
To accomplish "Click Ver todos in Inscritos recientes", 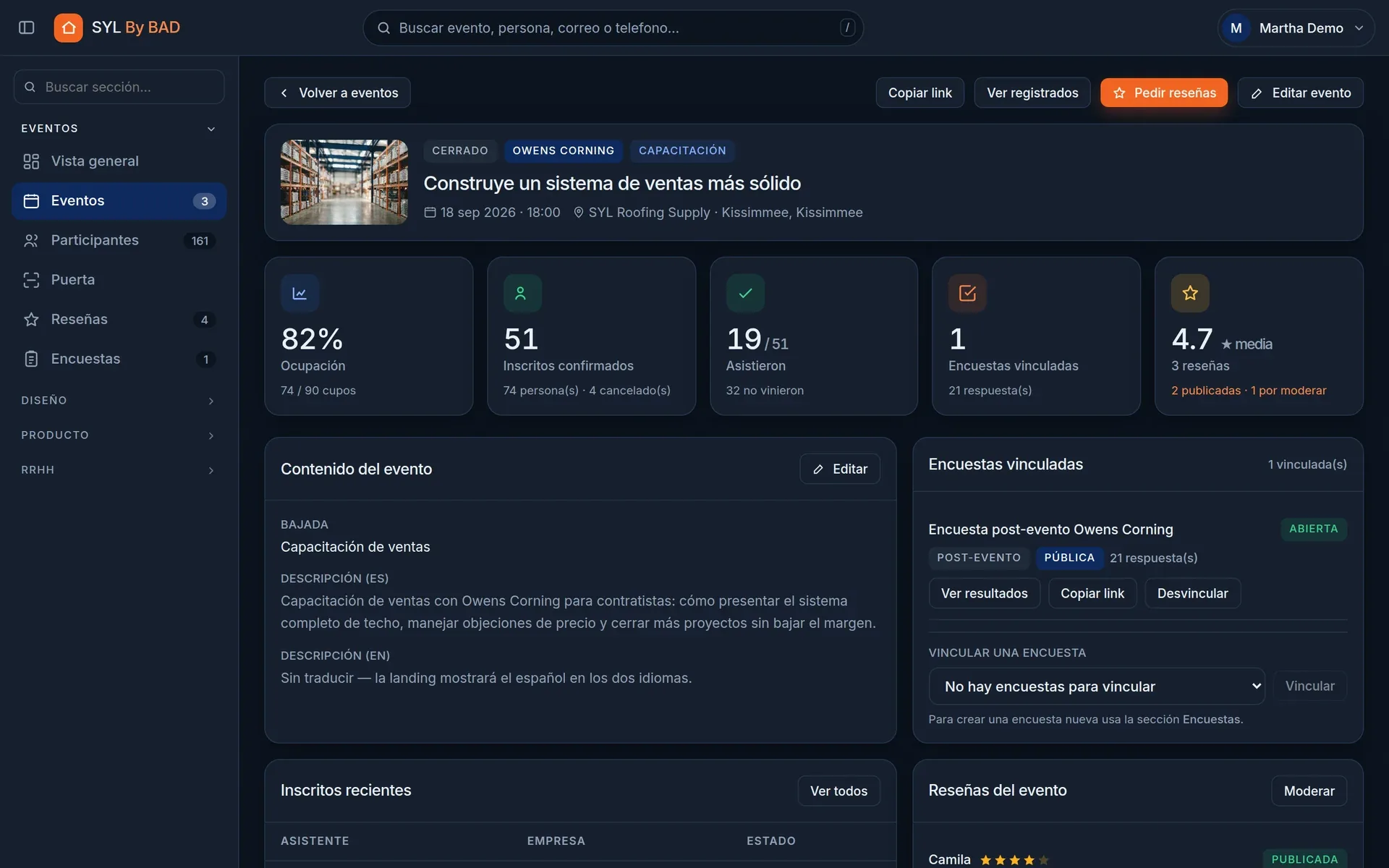I will click(x=838, y=791).
